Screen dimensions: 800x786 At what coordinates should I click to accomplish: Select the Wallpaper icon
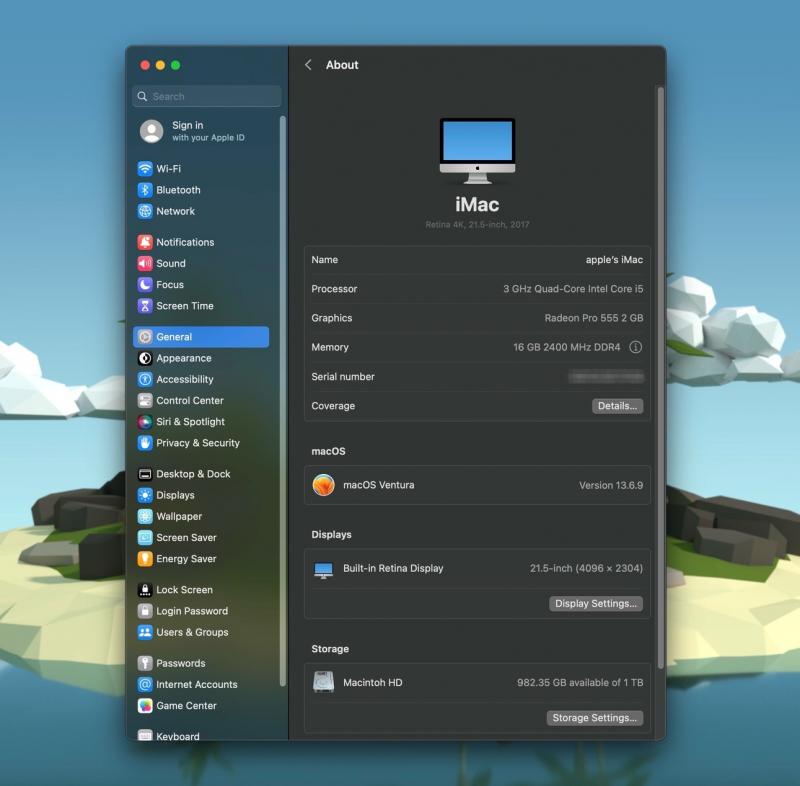(145, 516)
